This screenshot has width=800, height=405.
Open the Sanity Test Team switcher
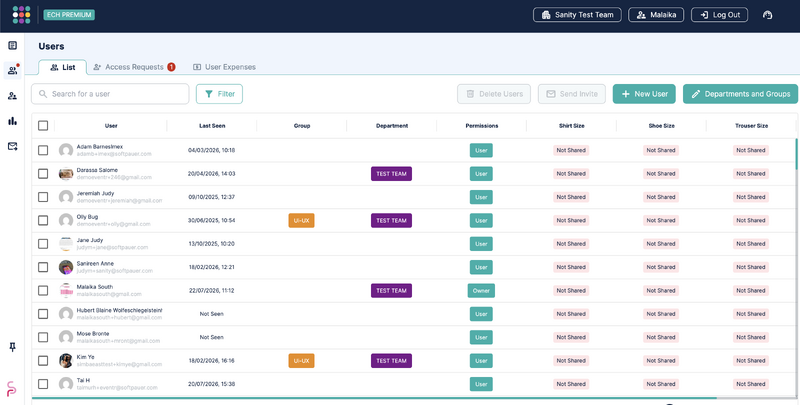click(x=577, y=15)
